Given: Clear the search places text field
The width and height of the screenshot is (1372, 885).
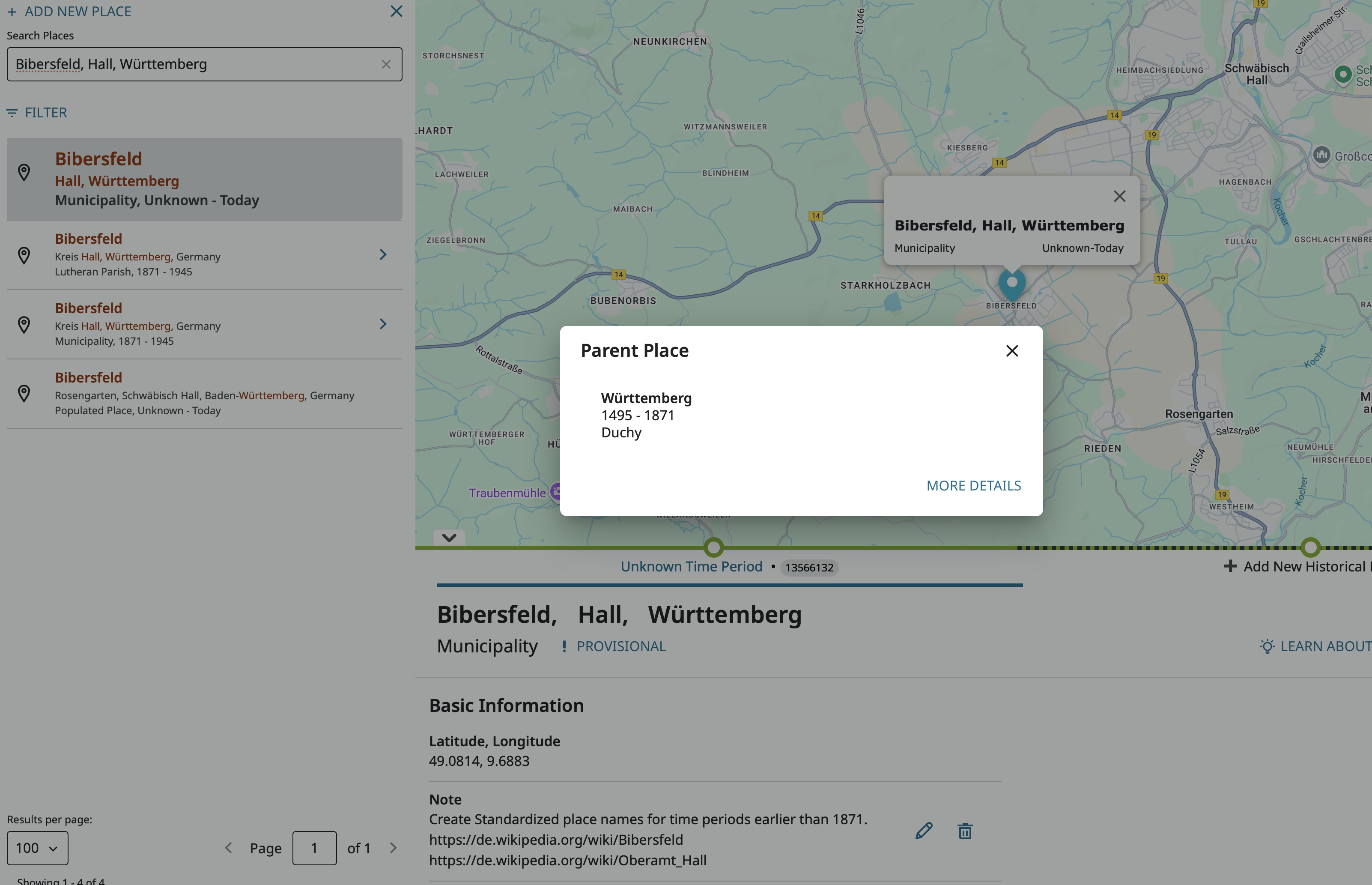Looking at the screenshot, I should pyautogui.click(x=386, y=64).
